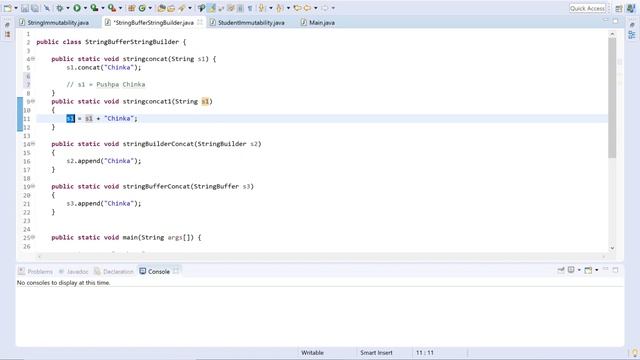Screen dimensions: 640x360
Task: Click the Open Perspective icon
Action: pos(619,9)
